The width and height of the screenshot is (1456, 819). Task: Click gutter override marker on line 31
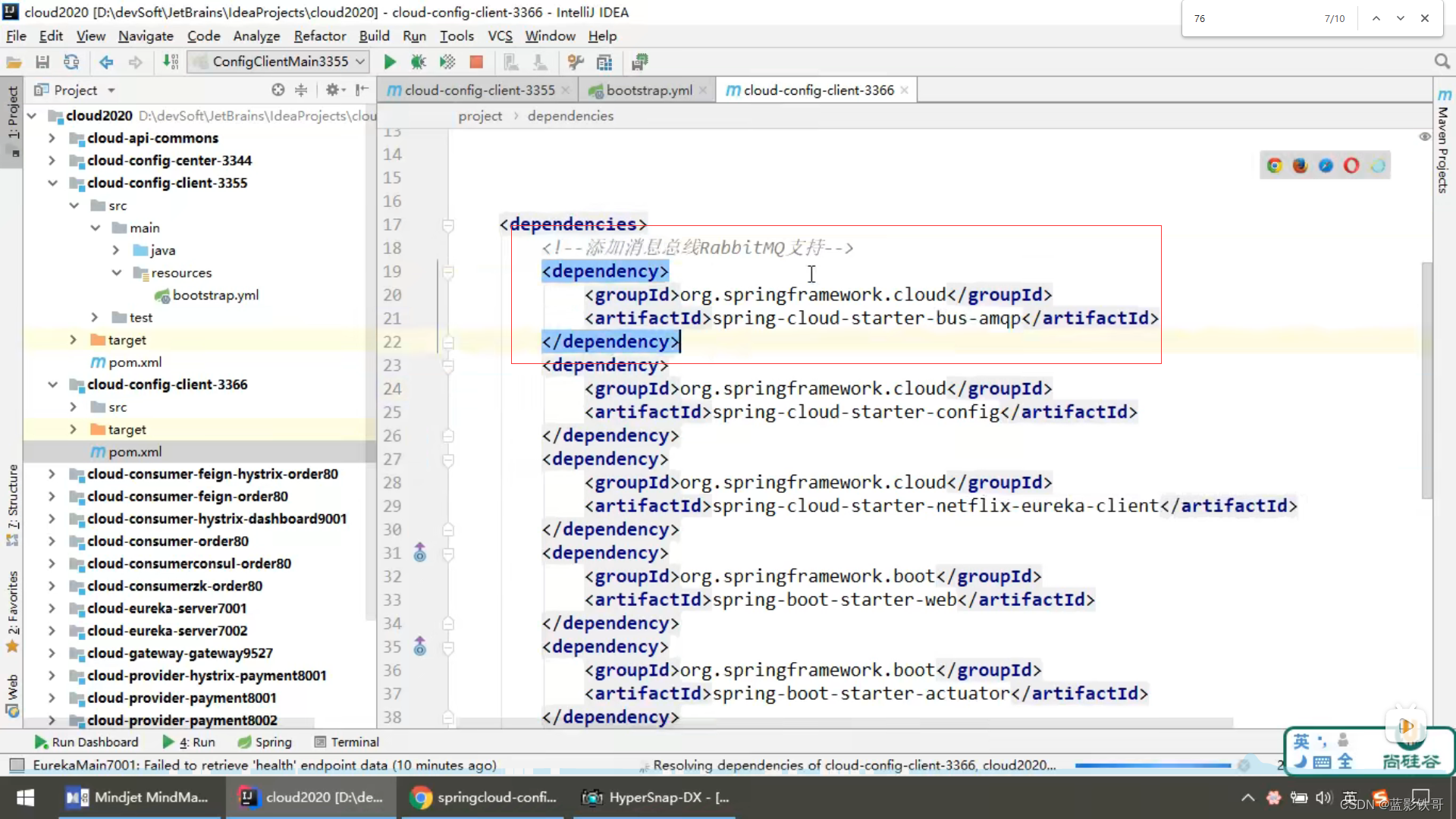(419, 553)
